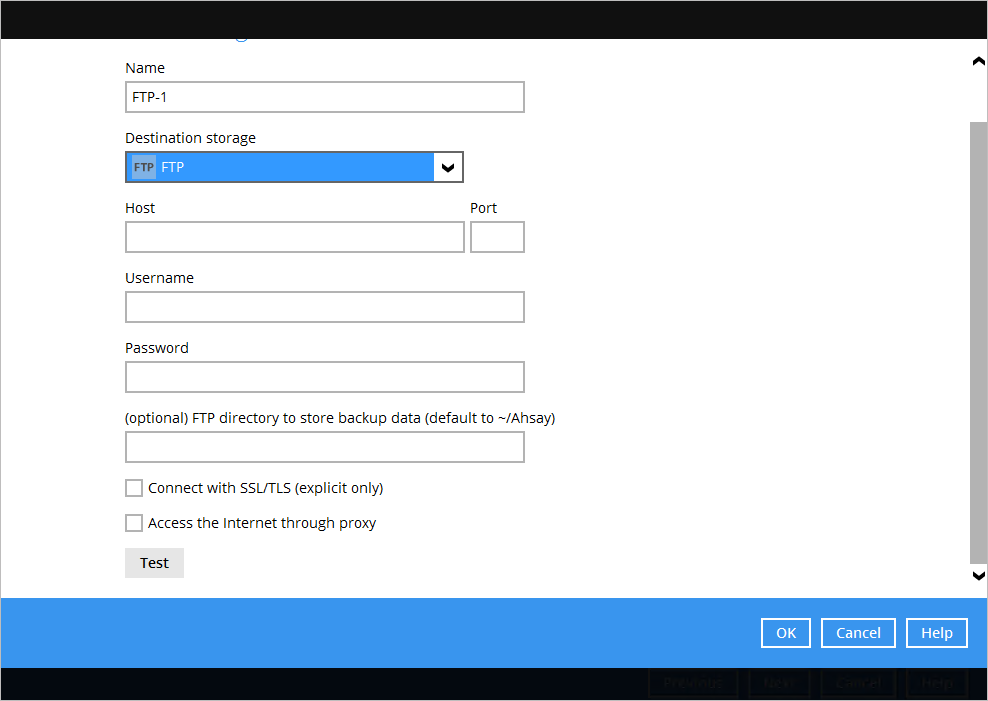The height and width of the screenshot is (701, 988).
Task: Focus the optional FTP directory field
Action: coord(324,447)
